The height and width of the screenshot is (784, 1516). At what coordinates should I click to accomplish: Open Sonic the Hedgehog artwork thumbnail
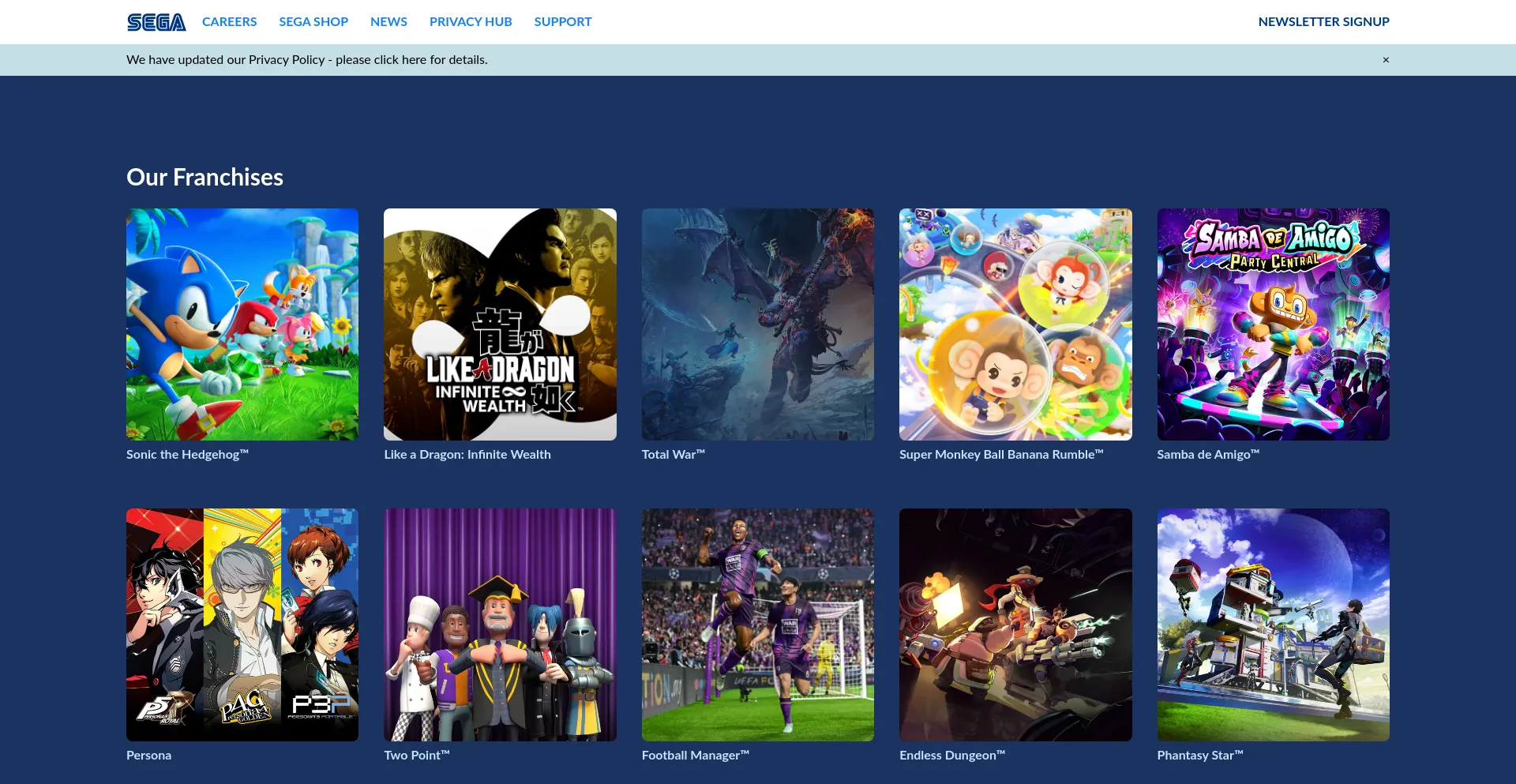242,324
